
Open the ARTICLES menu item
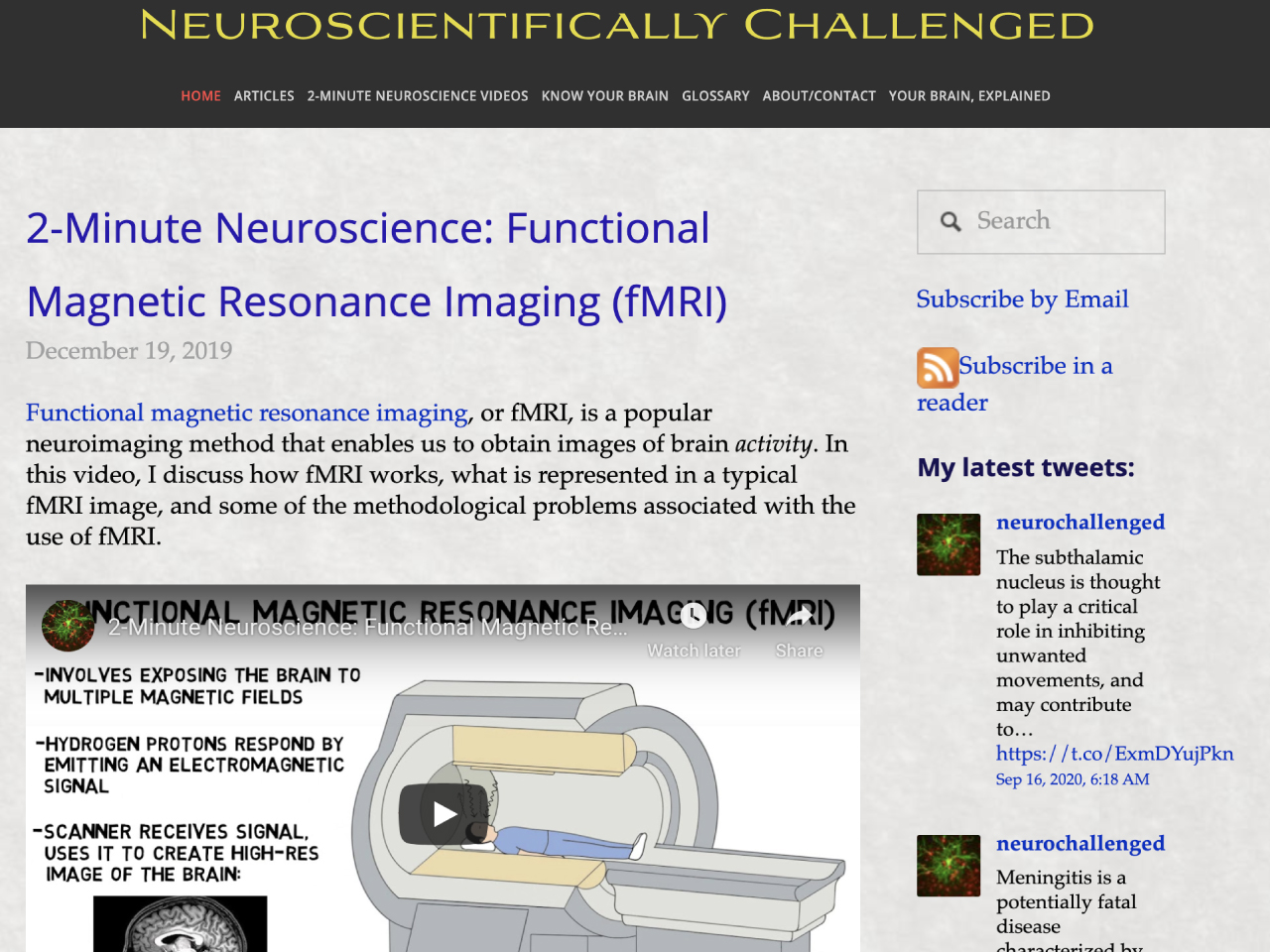click(264, 96)
